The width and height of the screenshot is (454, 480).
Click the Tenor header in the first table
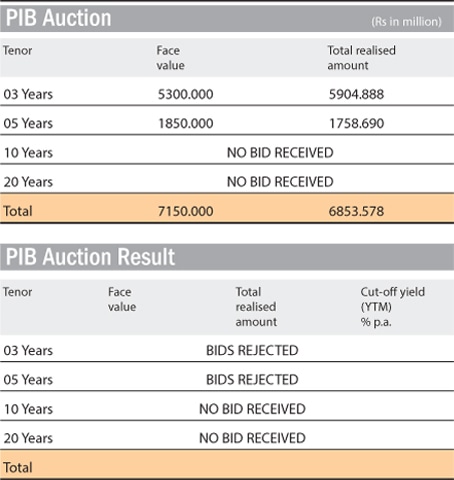(17, 51)
